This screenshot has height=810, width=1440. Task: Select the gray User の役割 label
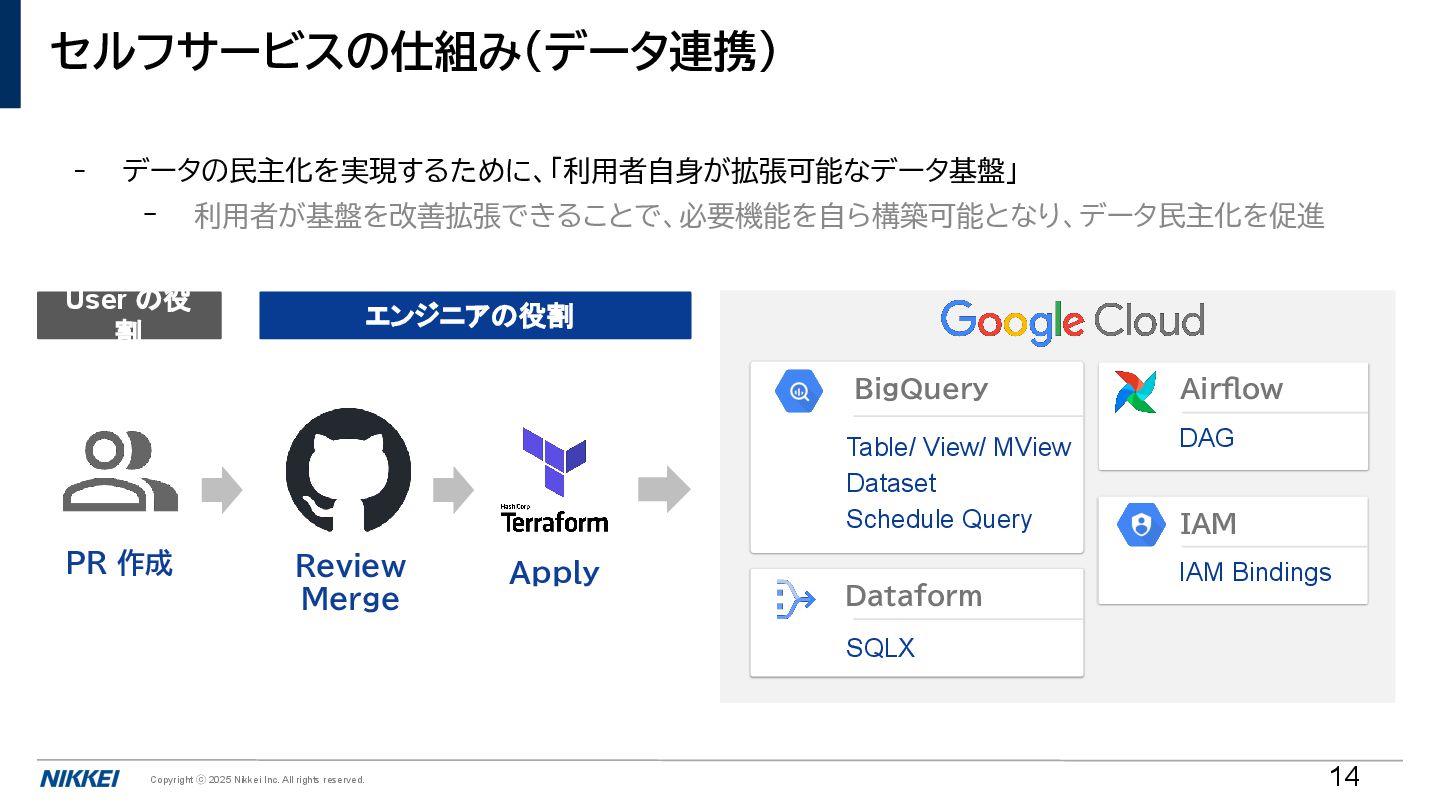129,315
